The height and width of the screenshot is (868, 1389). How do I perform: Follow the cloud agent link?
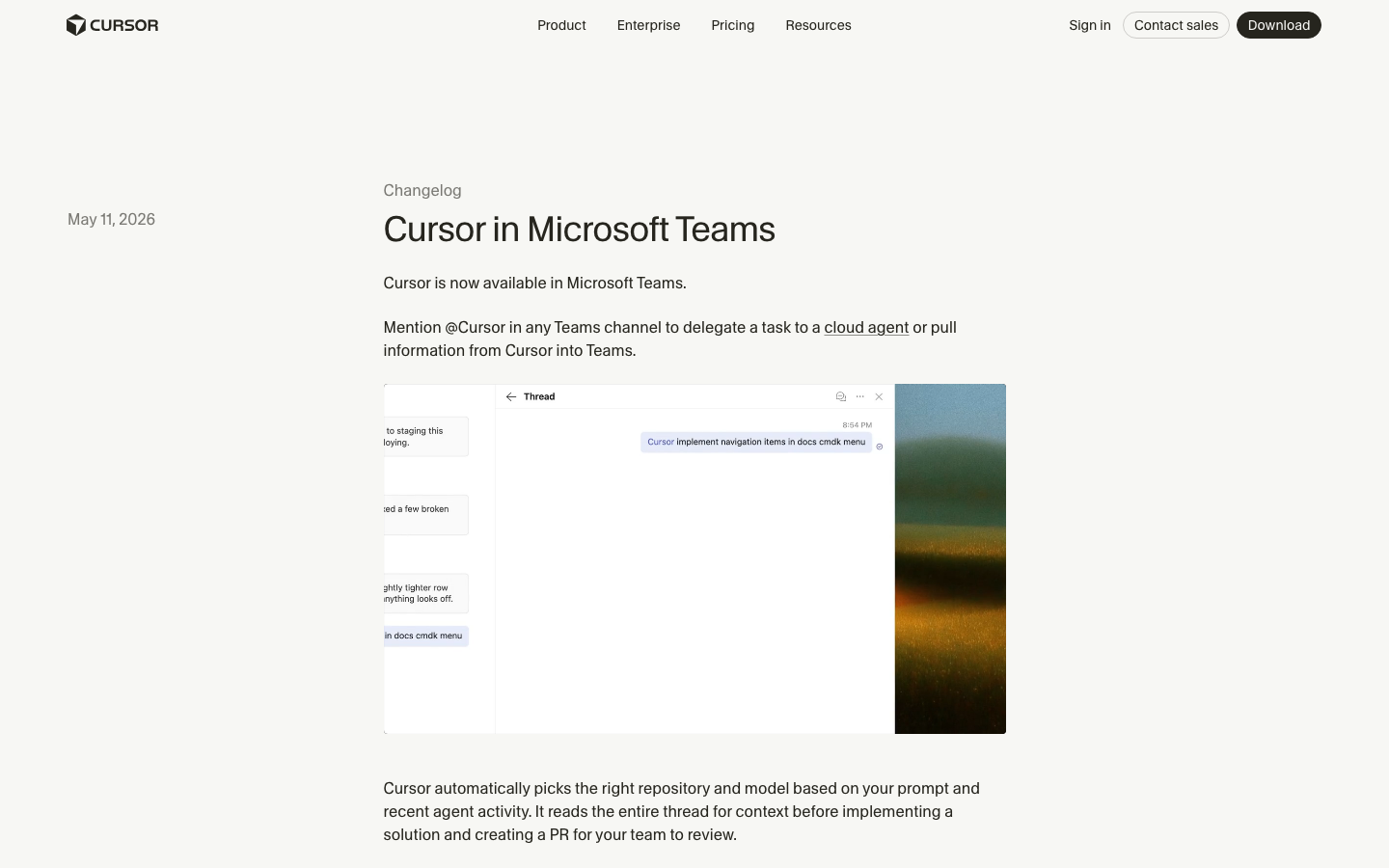point(866,327)
